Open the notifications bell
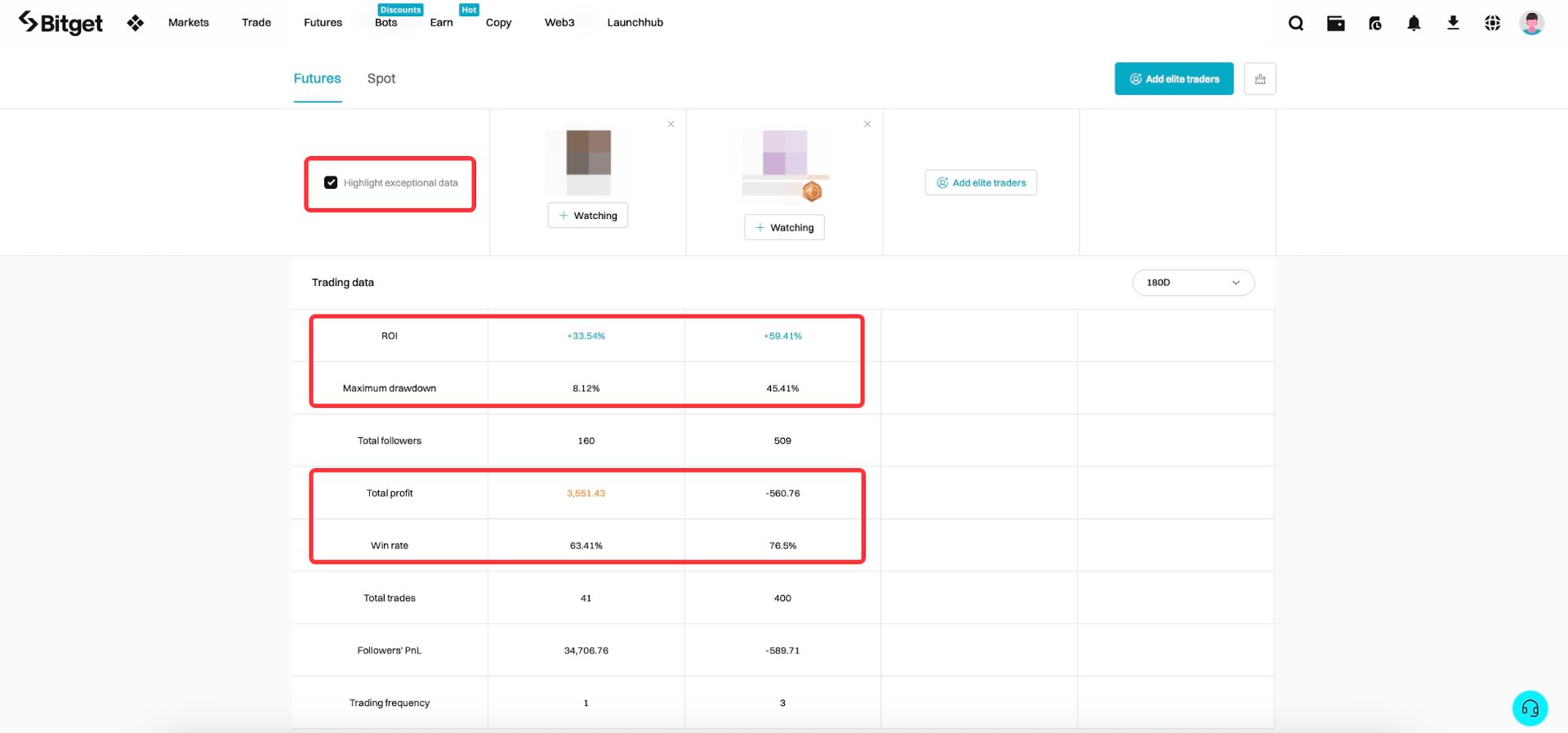Screen dimensions: 1568x733 (x=1414, y=23)
